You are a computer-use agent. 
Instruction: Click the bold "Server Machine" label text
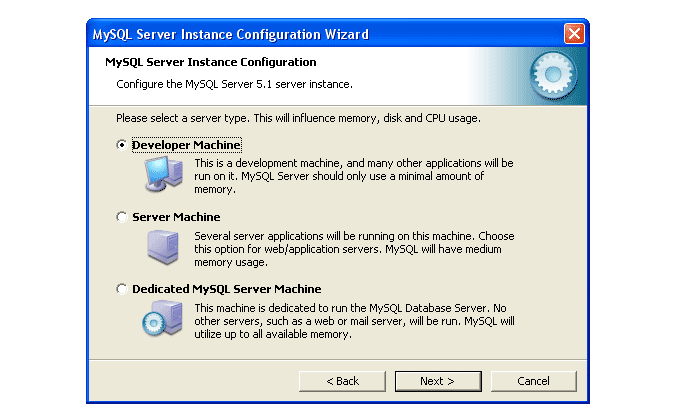(x=176, y=217)
